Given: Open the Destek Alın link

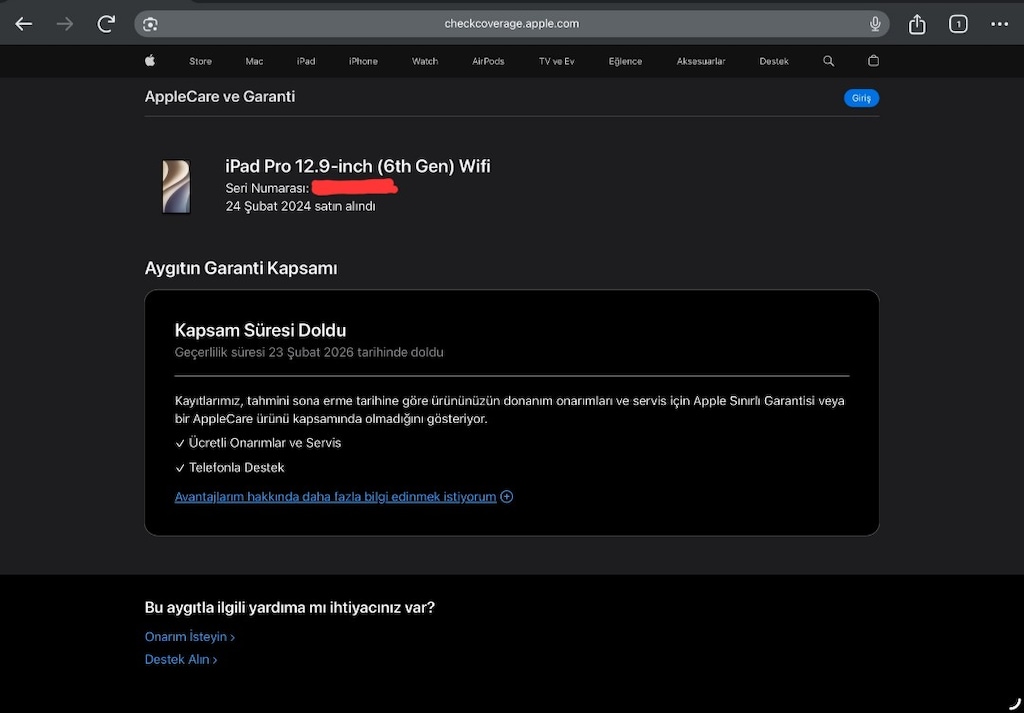Looking at the screenshot, I should point(181,659).
